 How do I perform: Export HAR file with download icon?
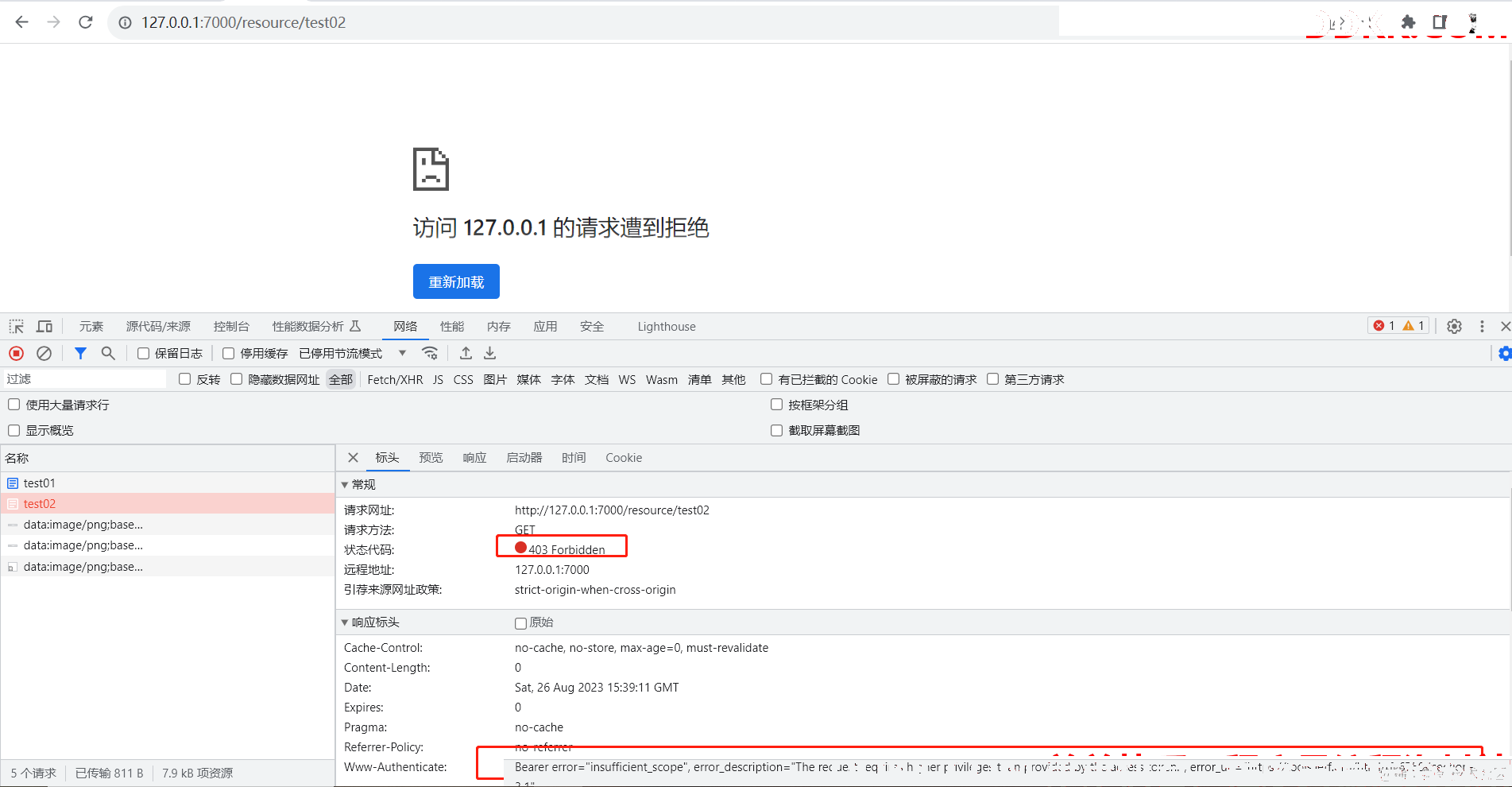(490, 353)
